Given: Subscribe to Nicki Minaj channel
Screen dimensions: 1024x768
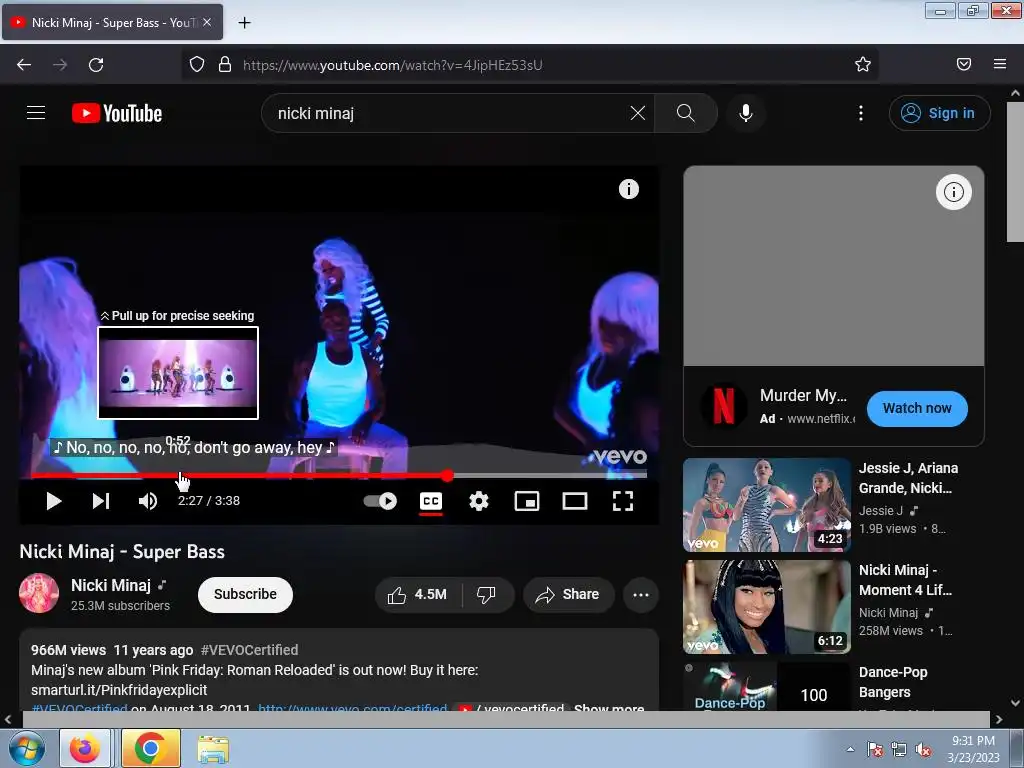Looking at the screenshot, I should point(246,594).
